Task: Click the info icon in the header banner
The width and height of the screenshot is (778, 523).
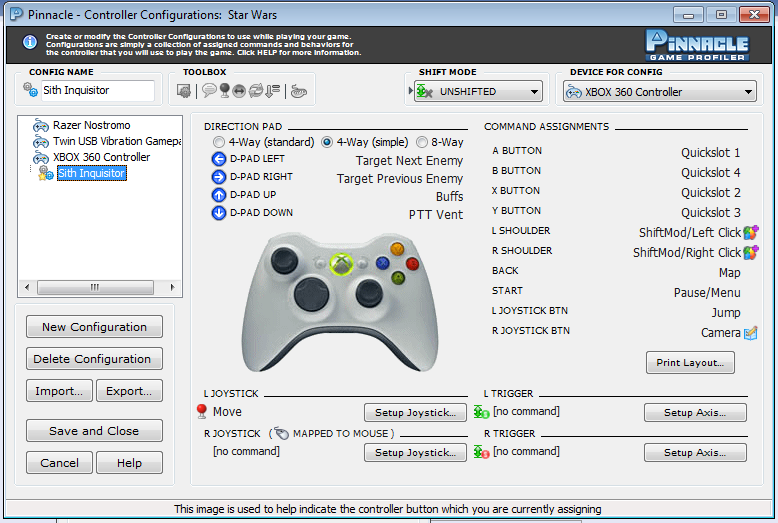Action: coord(30,42)
